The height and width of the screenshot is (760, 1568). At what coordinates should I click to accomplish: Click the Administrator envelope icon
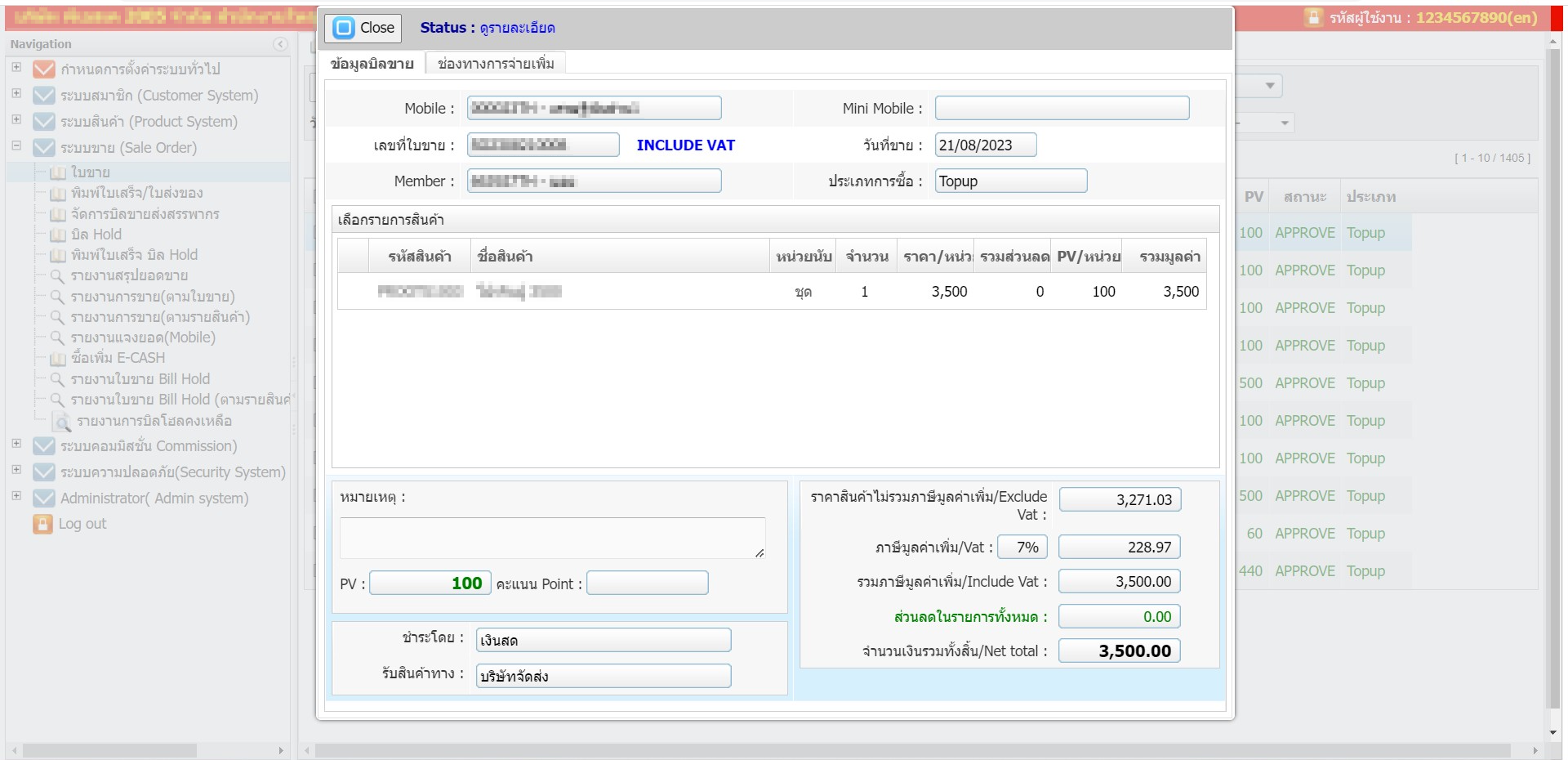click(43, 498)
